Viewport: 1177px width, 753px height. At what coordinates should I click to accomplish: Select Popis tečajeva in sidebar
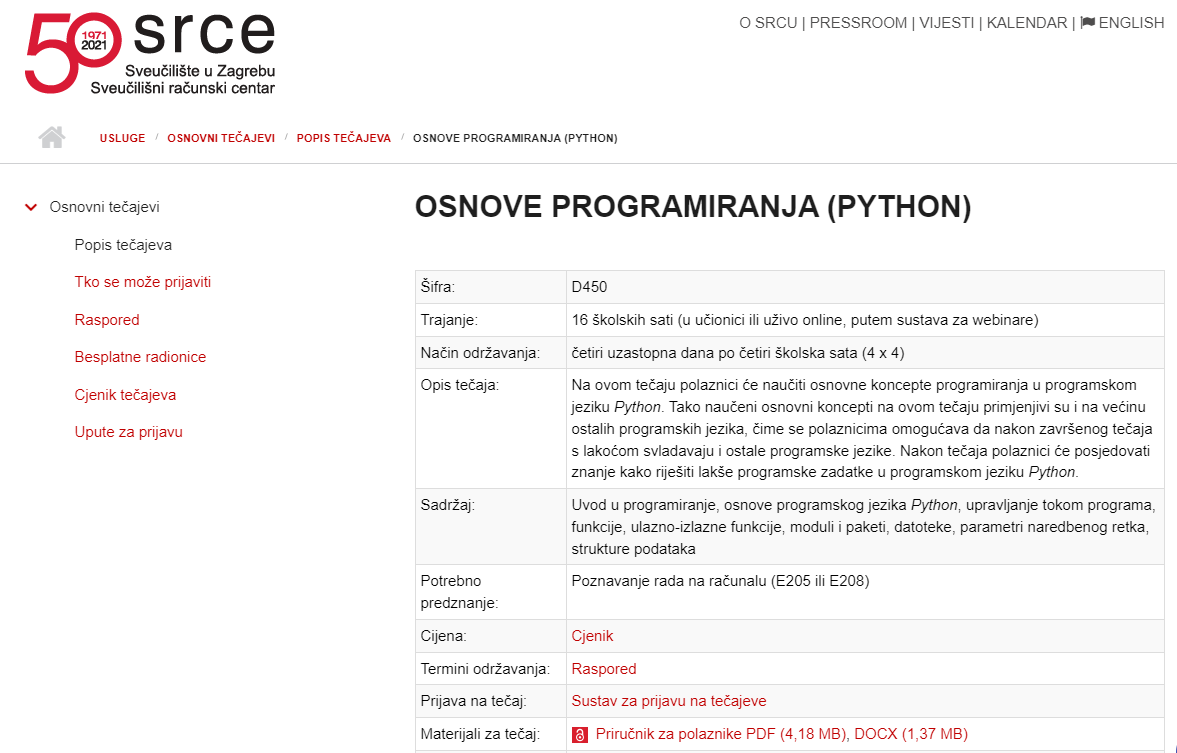123,245
